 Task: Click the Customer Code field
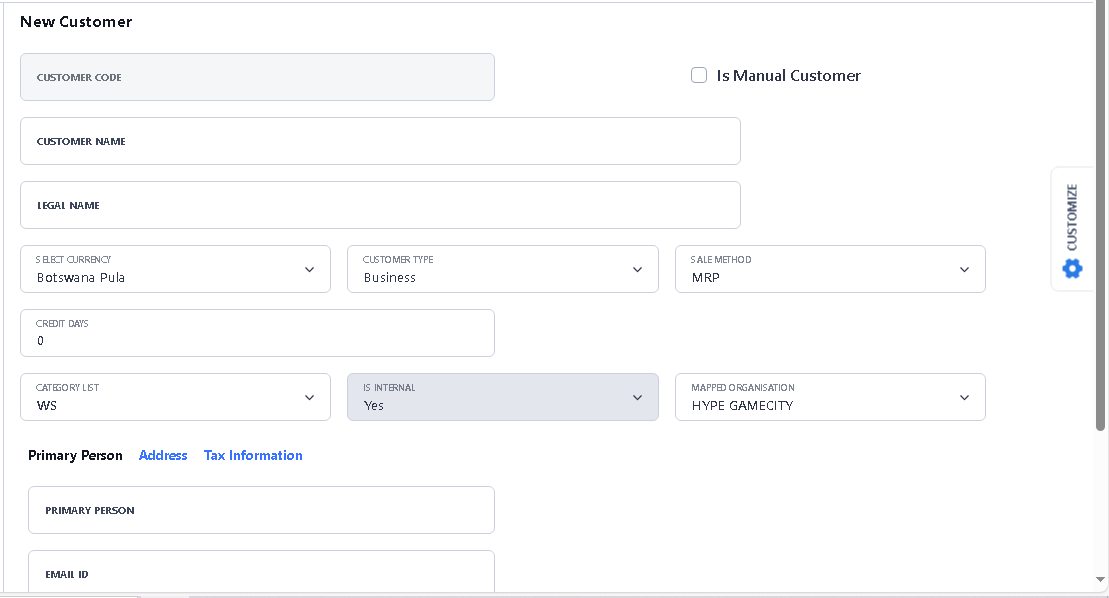click(257, 77)
